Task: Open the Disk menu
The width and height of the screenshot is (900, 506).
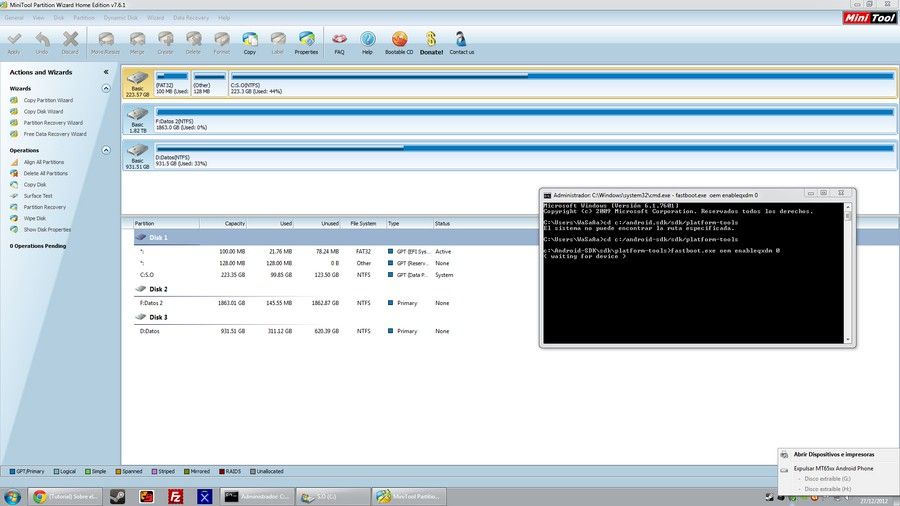Action: tap(59, 18)
